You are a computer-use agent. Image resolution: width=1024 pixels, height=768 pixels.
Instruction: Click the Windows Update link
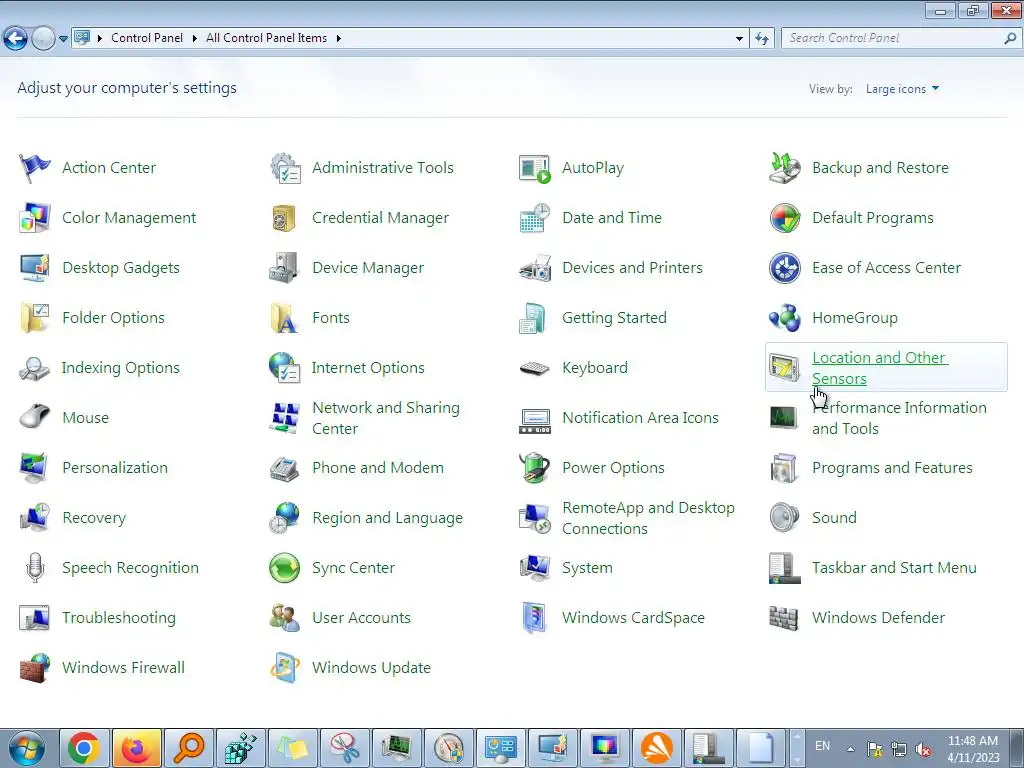tap(372, 667)
